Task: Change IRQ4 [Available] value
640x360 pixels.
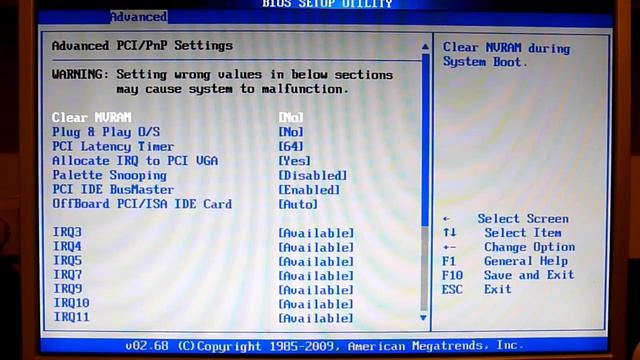Action: coord(316,248)
